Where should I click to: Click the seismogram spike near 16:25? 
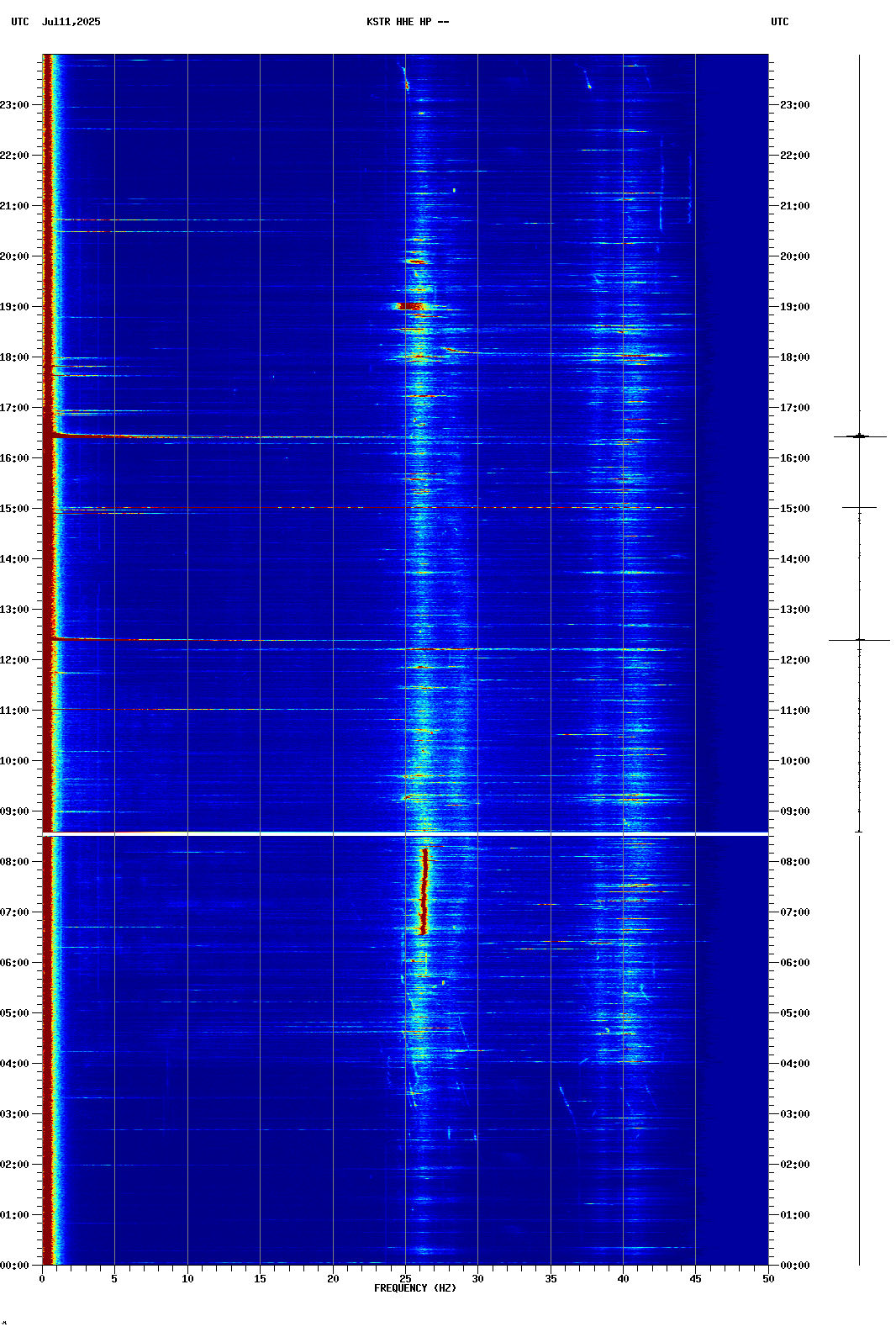tap(860, 436)
